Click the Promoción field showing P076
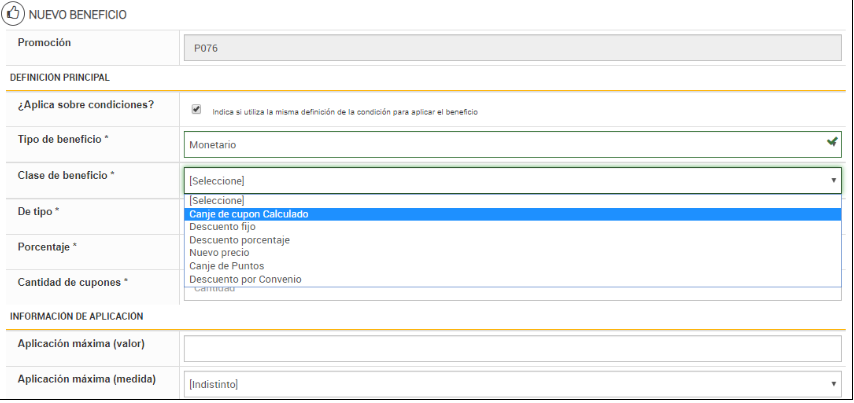 pos(512,48)
